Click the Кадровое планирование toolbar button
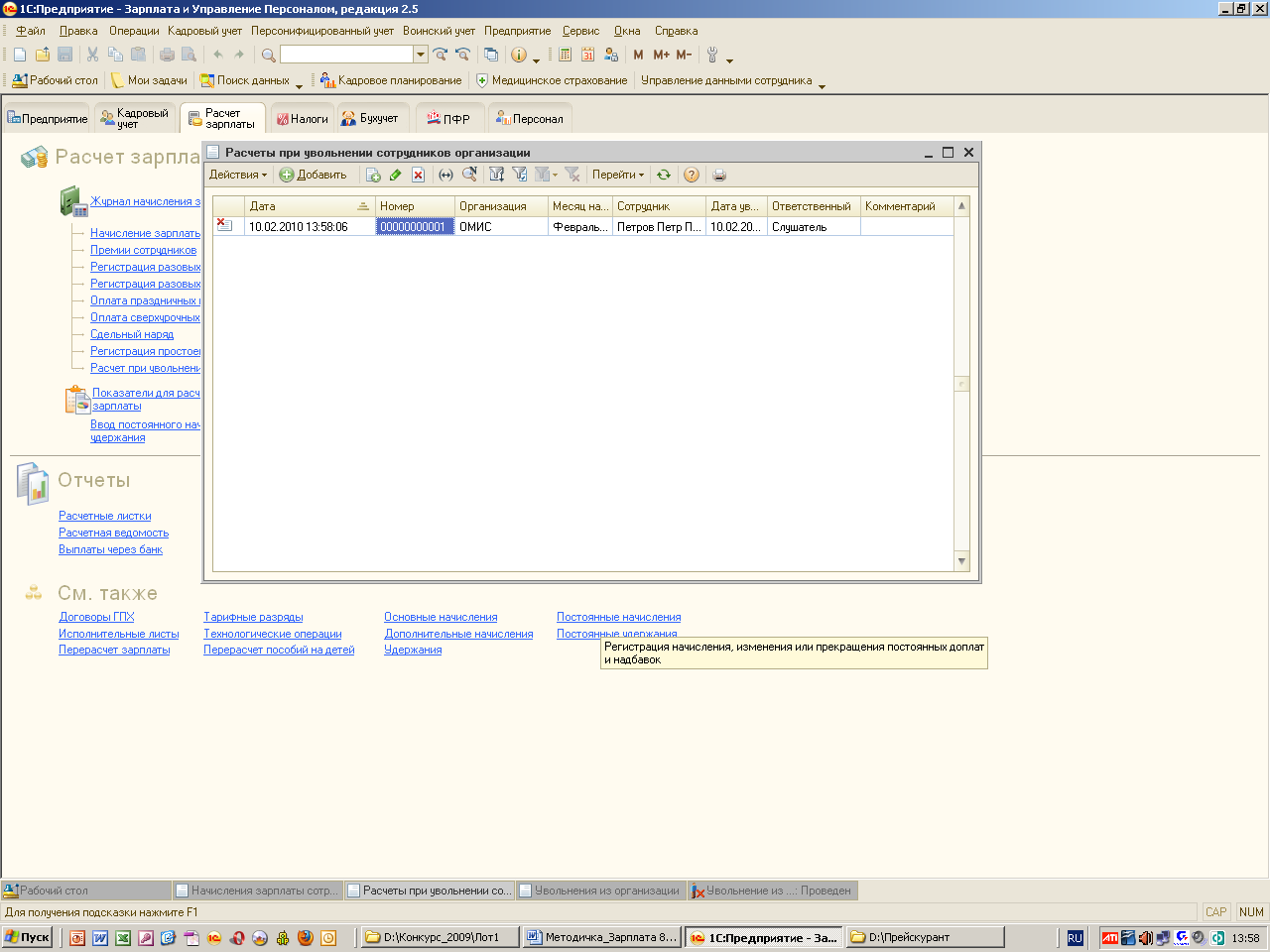 click(391, 80)
